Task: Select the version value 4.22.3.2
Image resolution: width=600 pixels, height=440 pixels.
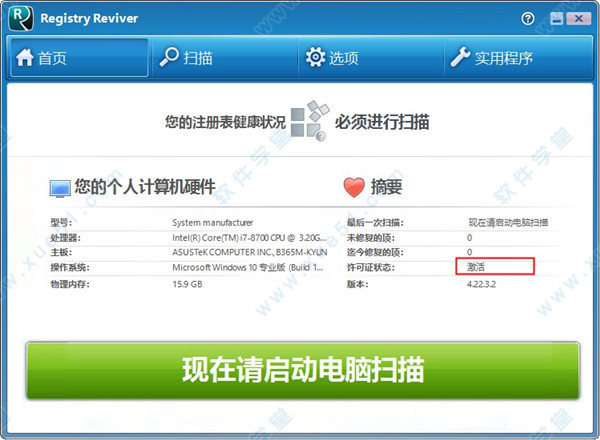Action: (x=481, y=284)
